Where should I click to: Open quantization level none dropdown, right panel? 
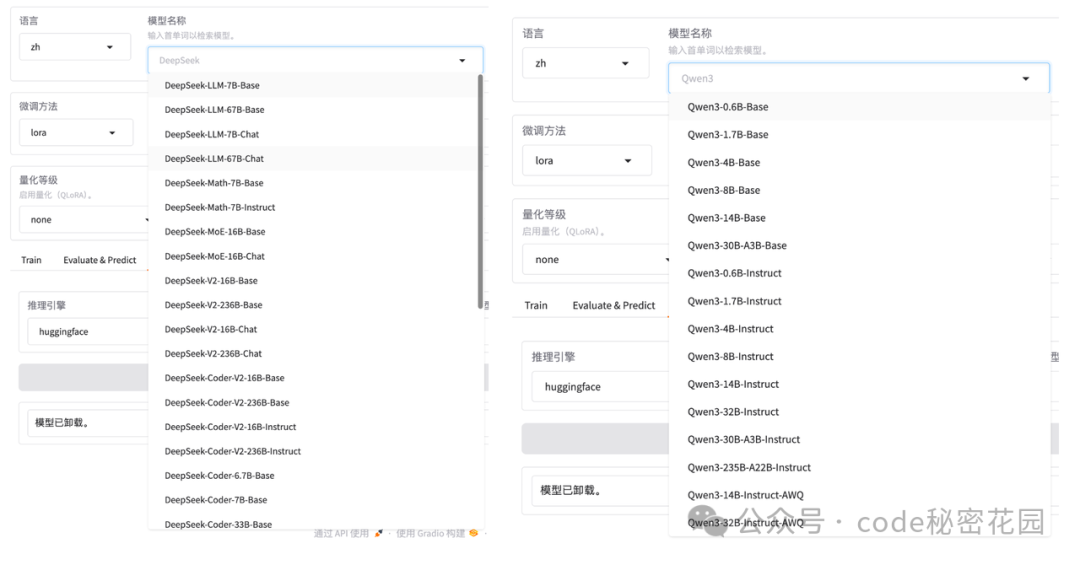(596, 260)
